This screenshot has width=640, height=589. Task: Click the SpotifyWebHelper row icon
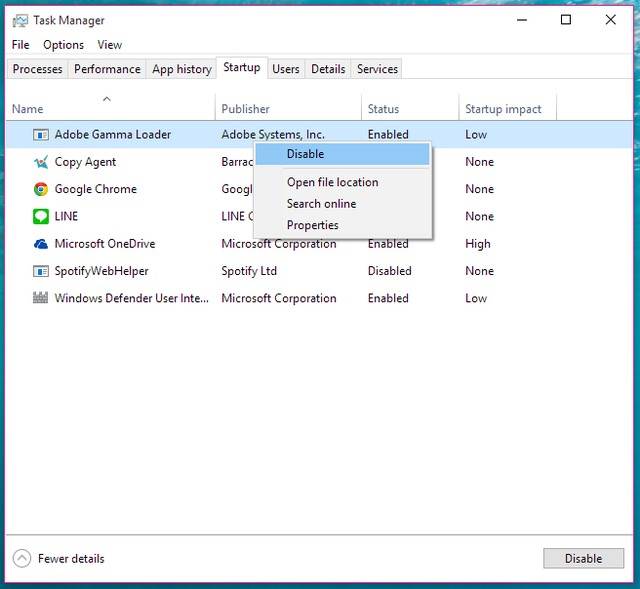point(40,271)
